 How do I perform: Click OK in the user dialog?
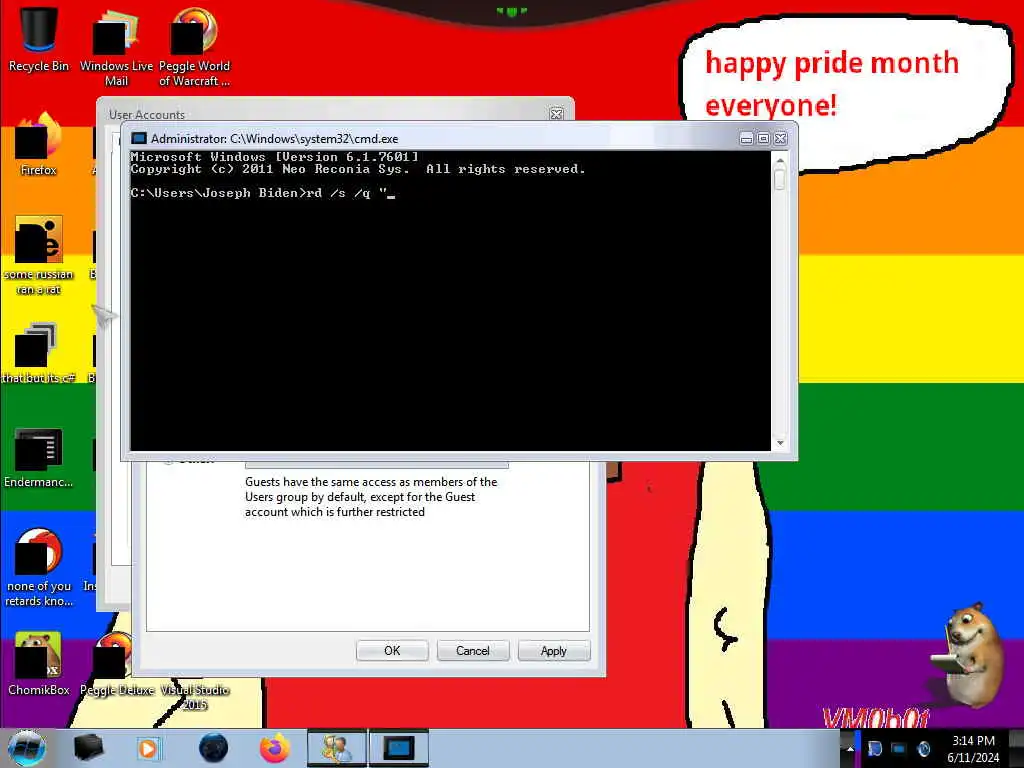392,650
